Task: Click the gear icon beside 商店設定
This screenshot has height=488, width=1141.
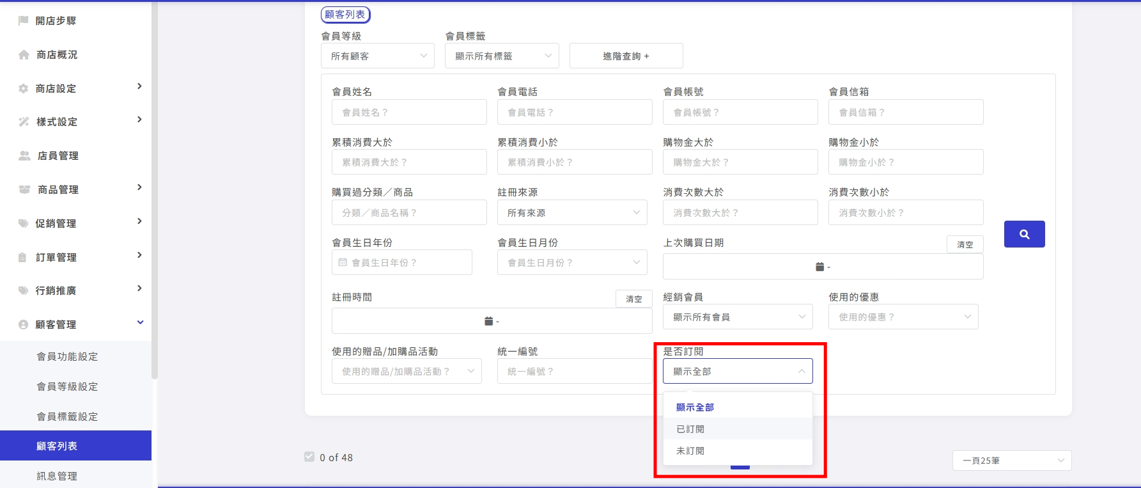Action: tap(23, 89)
